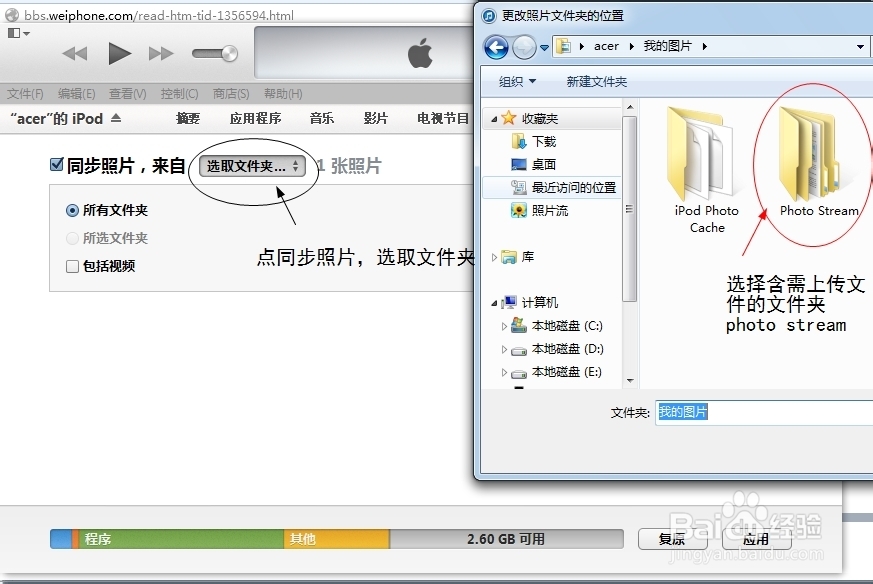873x584 pixels.
Task: Click the dialog Back arrow button
Action: (x=496, y=47)
